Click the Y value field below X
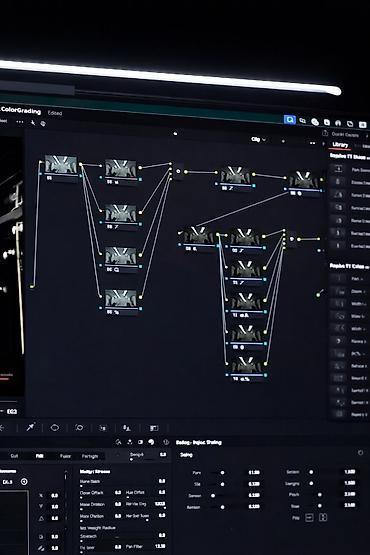 coord(55,507)
